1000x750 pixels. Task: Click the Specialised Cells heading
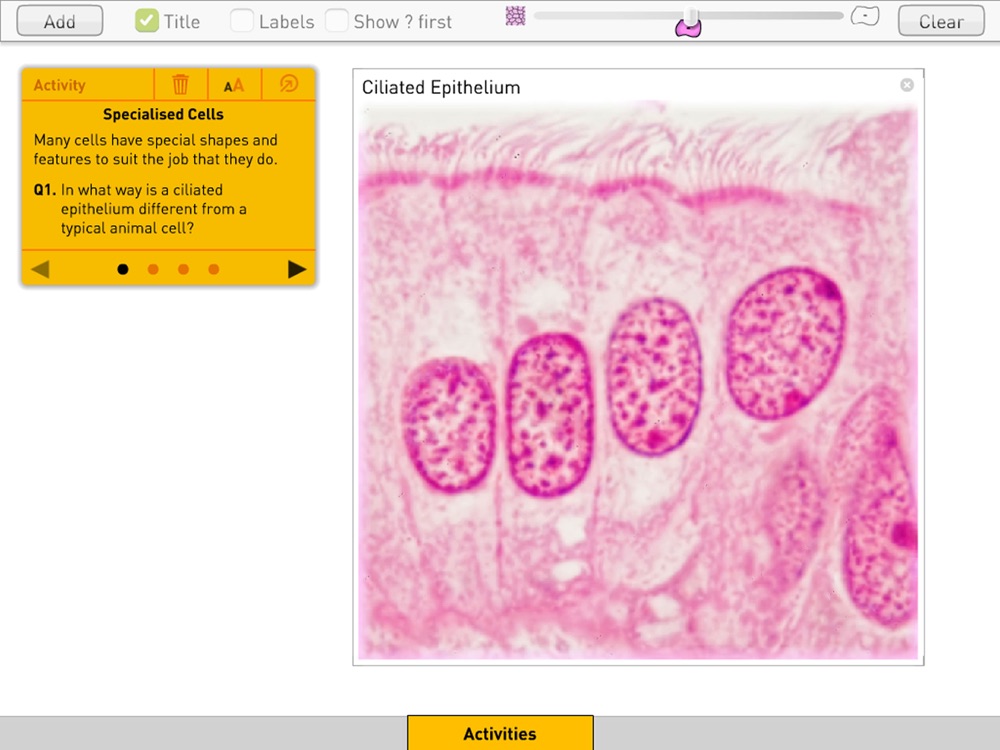(x=163, y=114)
